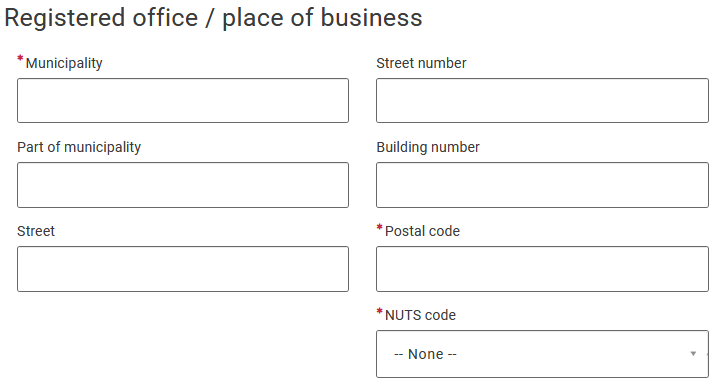Click the Municipality label
The height and width of the screenshot is (388, 721).
tap(64, 63)
